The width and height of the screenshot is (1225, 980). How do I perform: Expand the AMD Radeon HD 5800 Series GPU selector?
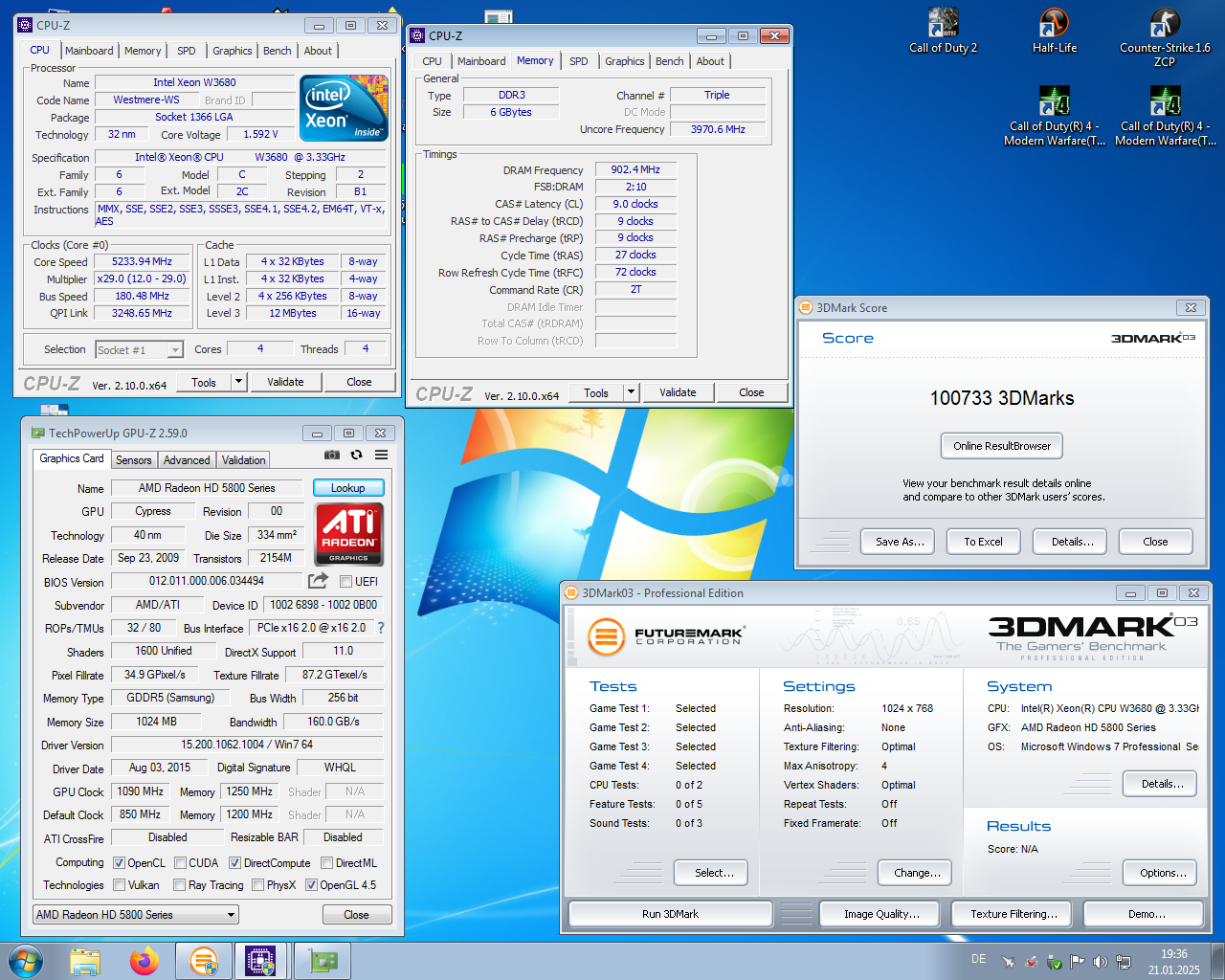(x=136, y=915)
